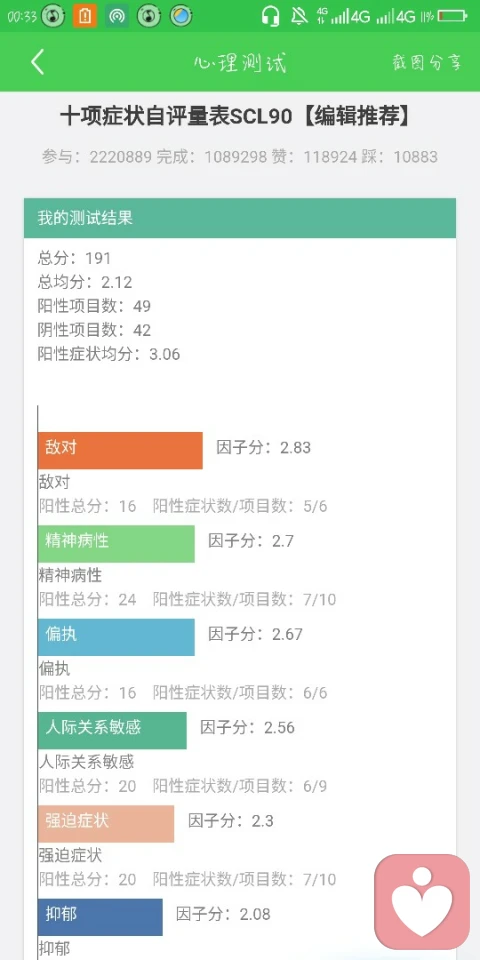This screenshot has width=480, height=960.
Task: Select the dark blue 抑郁 bar
Action: pyautogui.click(x=100, y=917)
